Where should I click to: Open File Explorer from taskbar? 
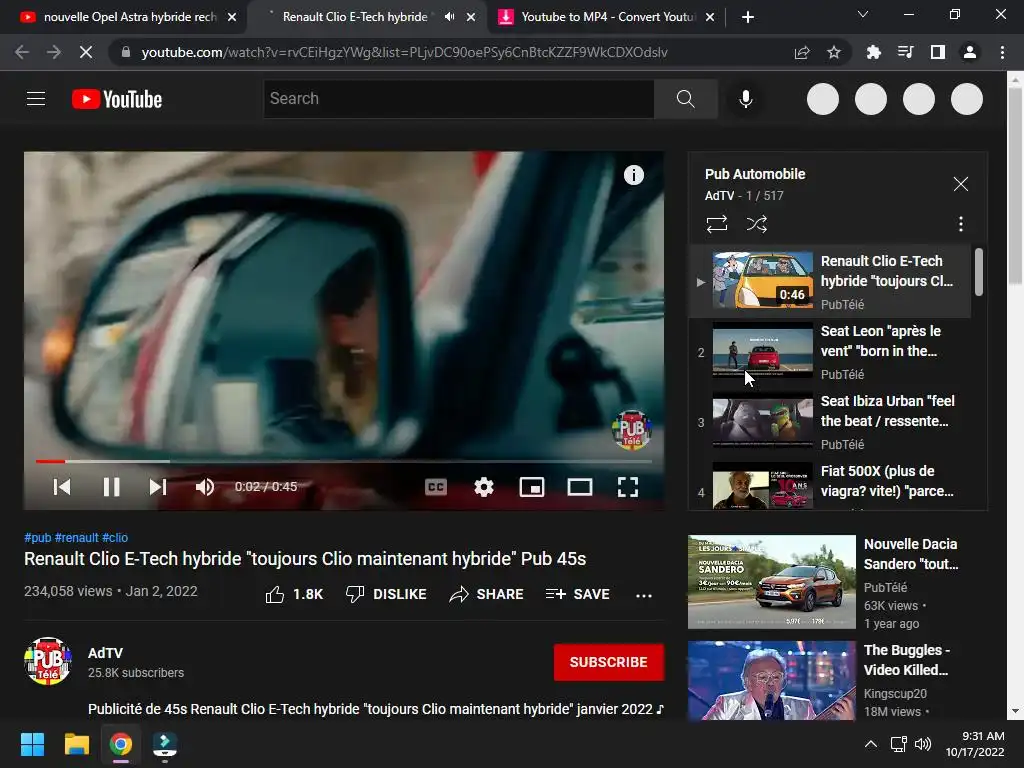coord(77,744)
